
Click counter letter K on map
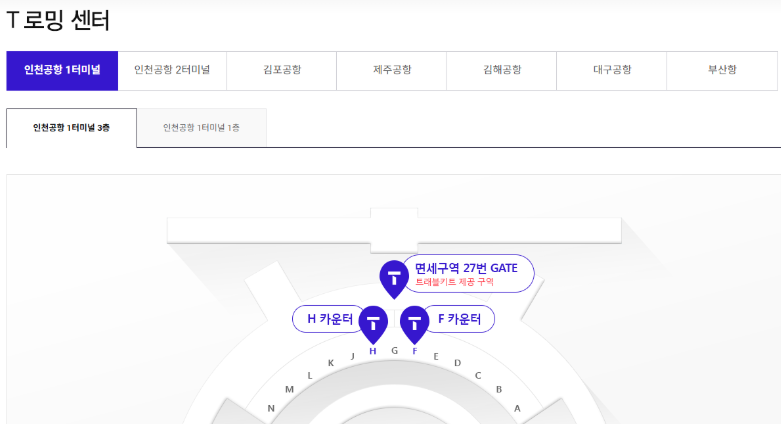coord(331,363)
